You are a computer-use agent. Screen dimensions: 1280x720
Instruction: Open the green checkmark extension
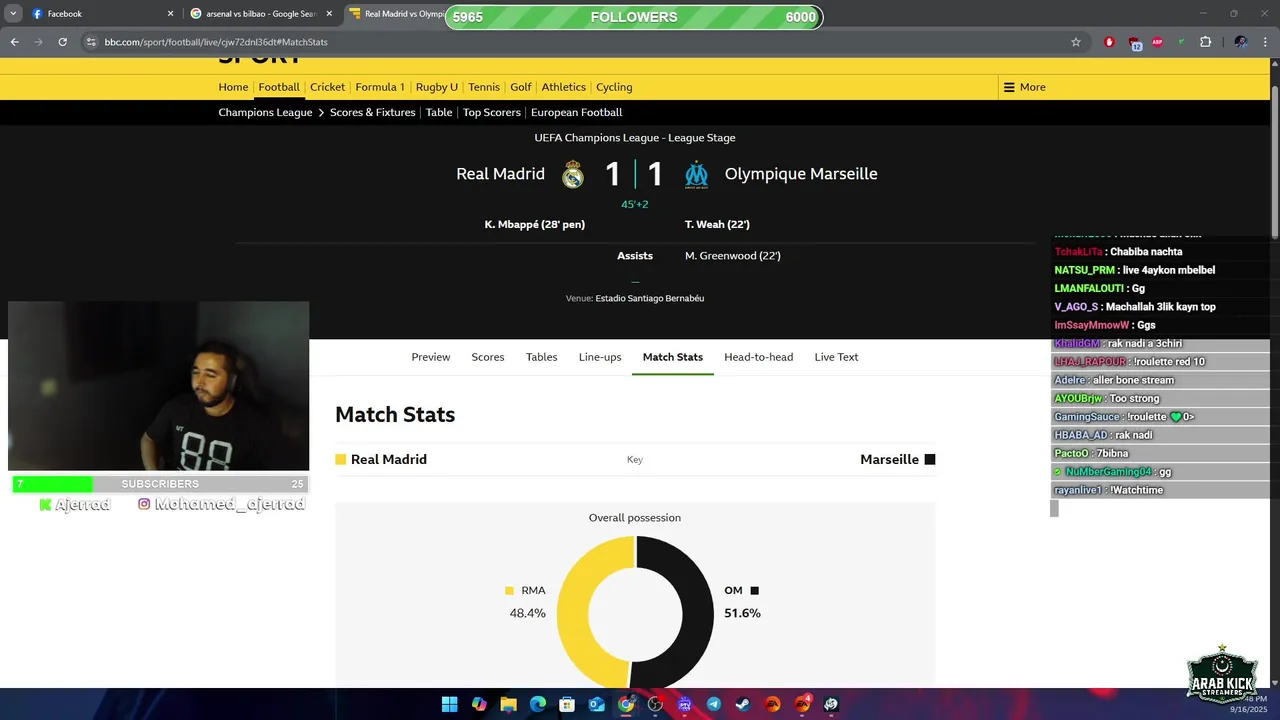coord(1181,42)
